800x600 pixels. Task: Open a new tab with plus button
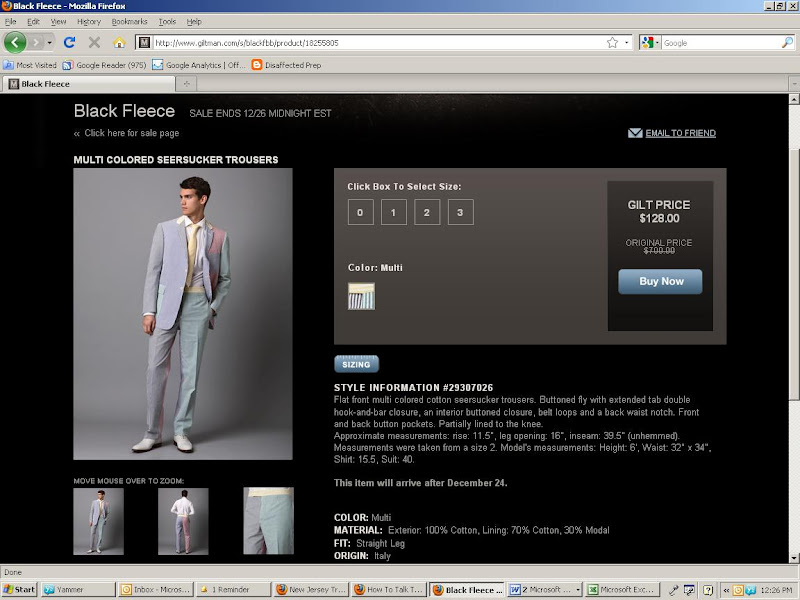tap(186, 84)
